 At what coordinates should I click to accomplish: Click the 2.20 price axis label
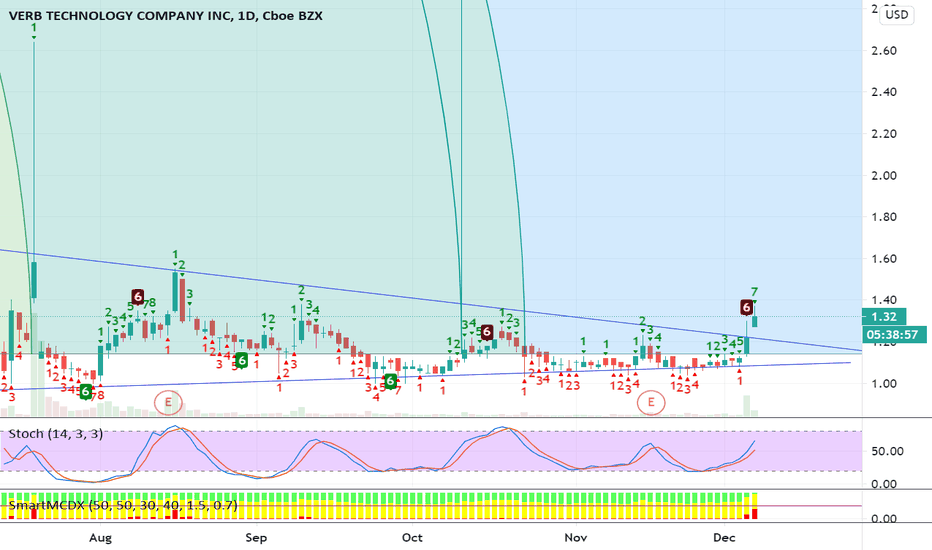point(884,134)
